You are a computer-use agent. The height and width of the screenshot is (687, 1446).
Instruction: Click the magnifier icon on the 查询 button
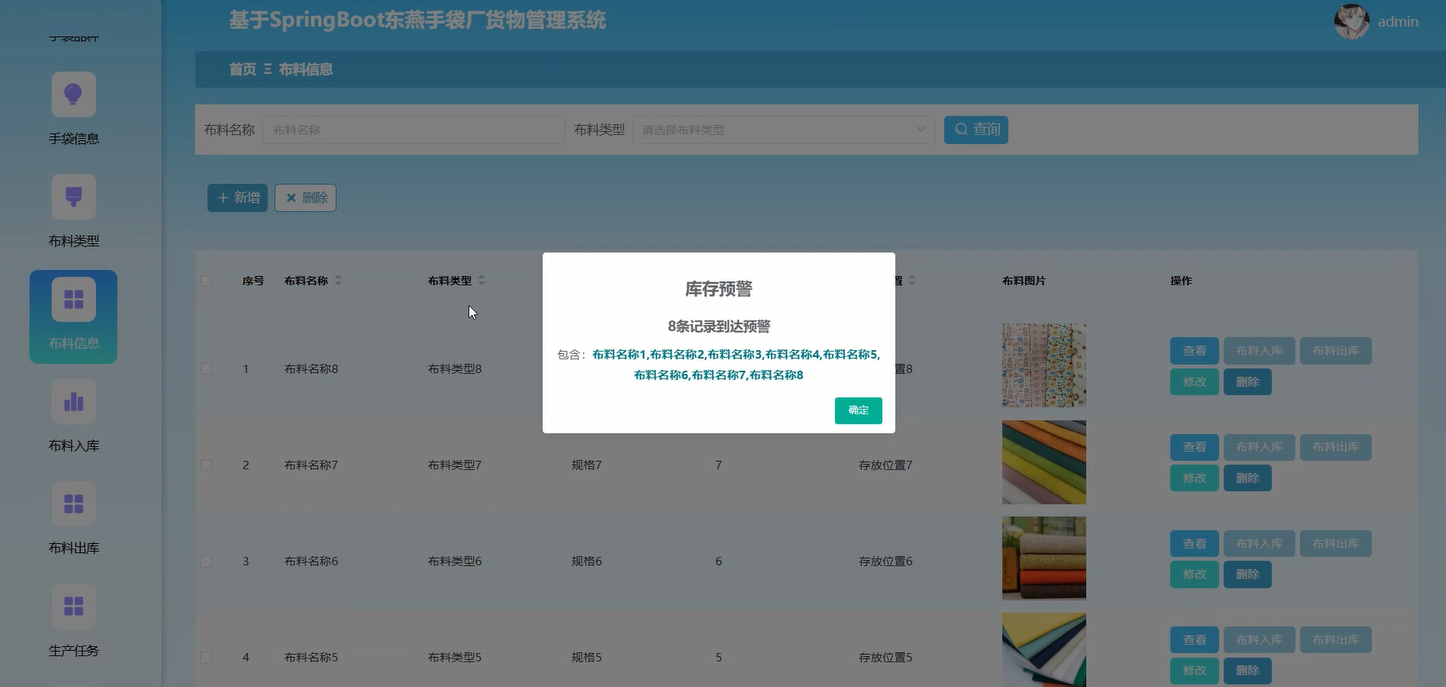coord(961,129)
